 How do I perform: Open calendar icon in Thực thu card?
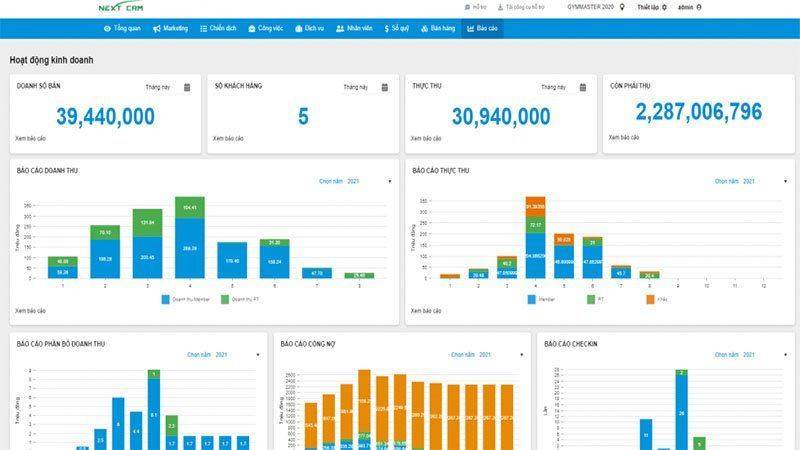click(x=582, y=87)
